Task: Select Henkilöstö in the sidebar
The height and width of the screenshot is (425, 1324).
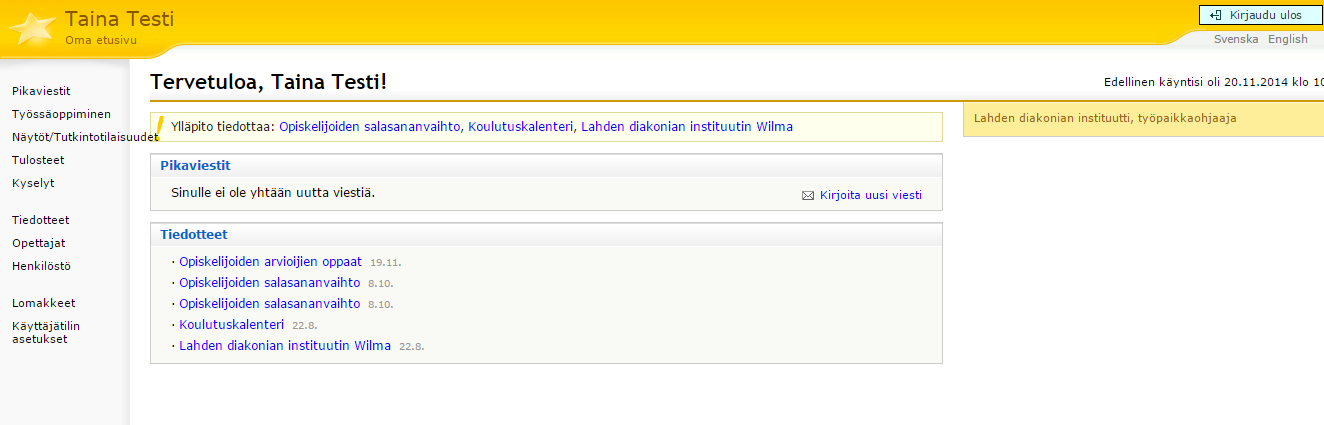Action: click(x=42, y=266)
